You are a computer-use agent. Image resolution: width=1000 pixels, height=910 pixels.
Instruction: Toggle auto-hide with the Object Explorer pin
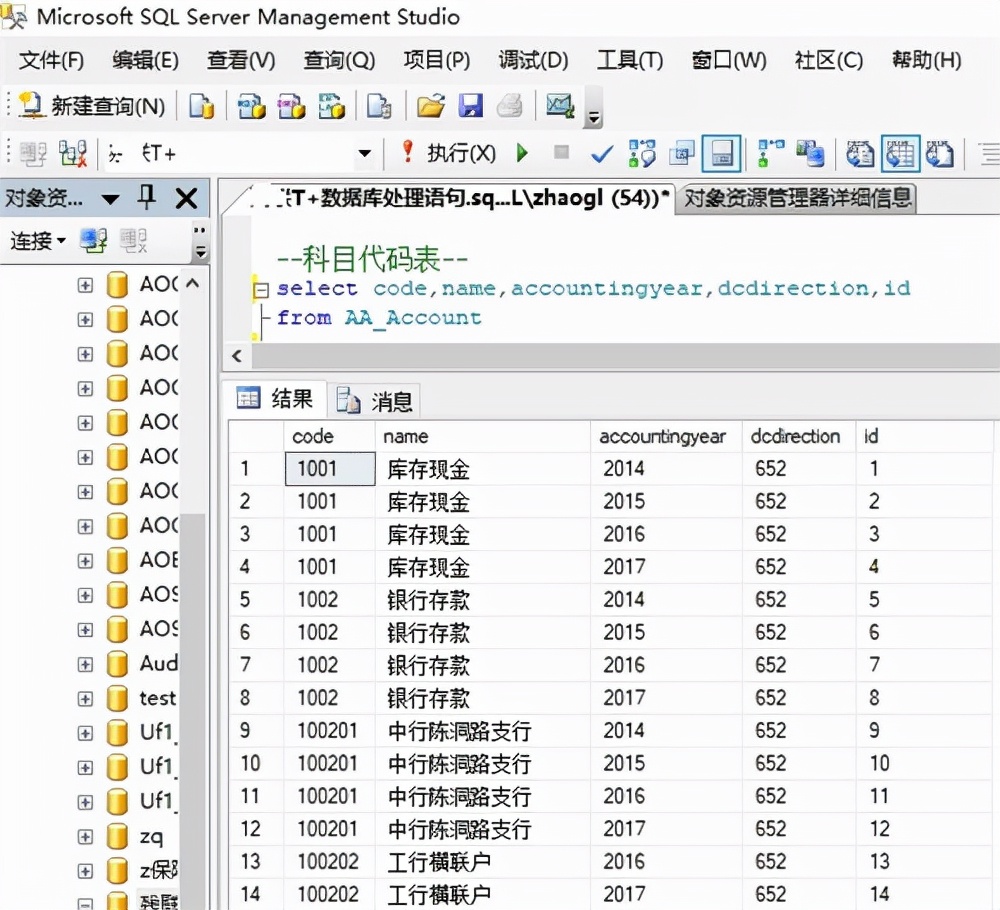tap(147, 198)
